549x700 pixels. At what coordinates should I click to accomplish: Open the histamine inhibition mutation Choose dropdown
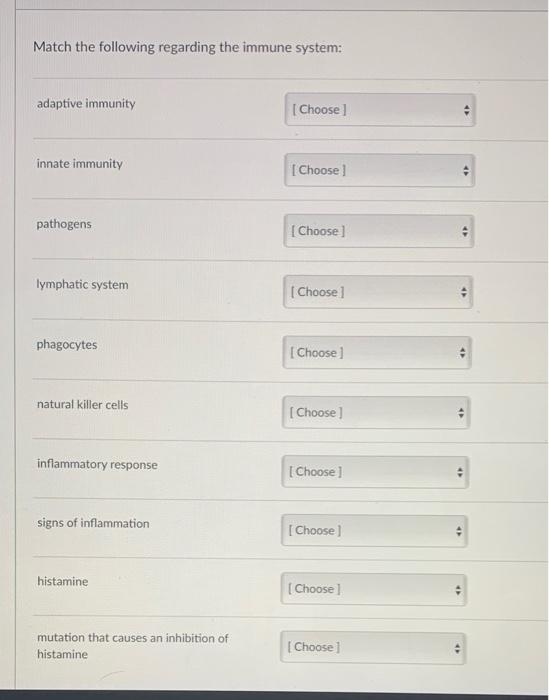tap(373, 648)
